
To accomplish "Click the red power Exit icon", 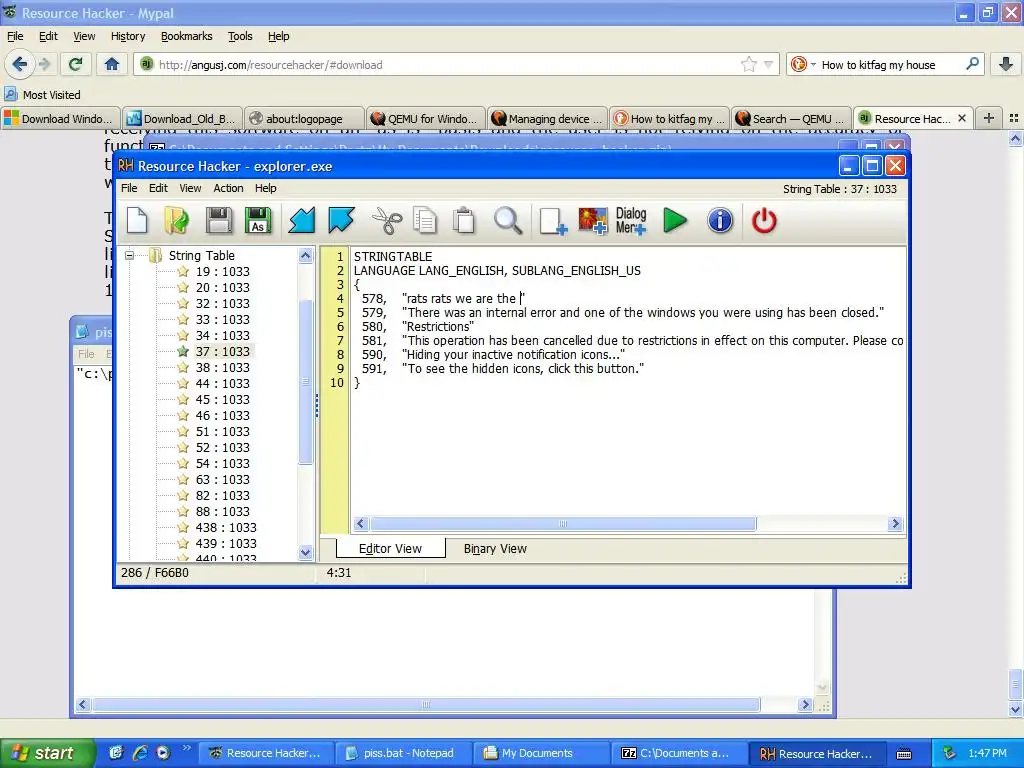I will (x=764, y=221).
